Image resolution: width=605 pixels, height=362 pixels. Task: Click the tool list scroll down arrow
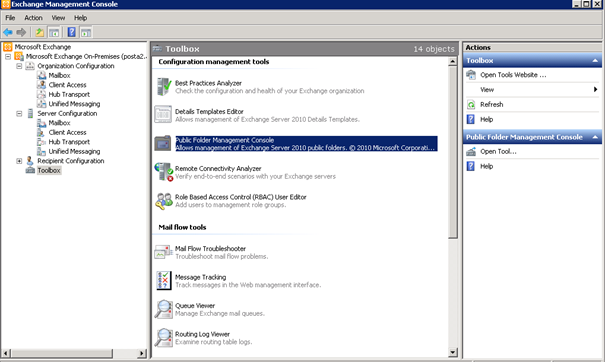click(453, 352)
